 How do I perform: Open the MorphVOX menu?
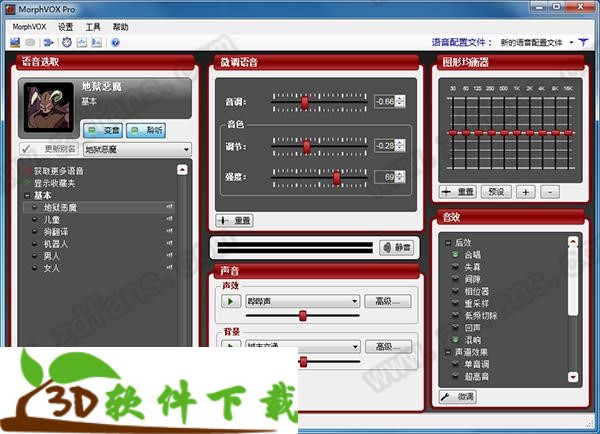(x=29, y=27)
